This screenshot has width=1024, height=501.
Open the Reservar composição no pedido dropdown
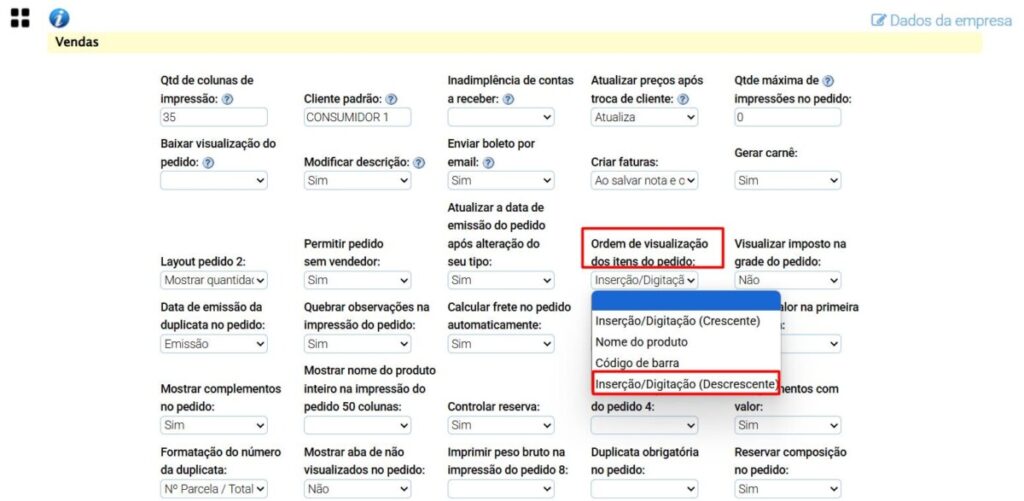(788, 488)
